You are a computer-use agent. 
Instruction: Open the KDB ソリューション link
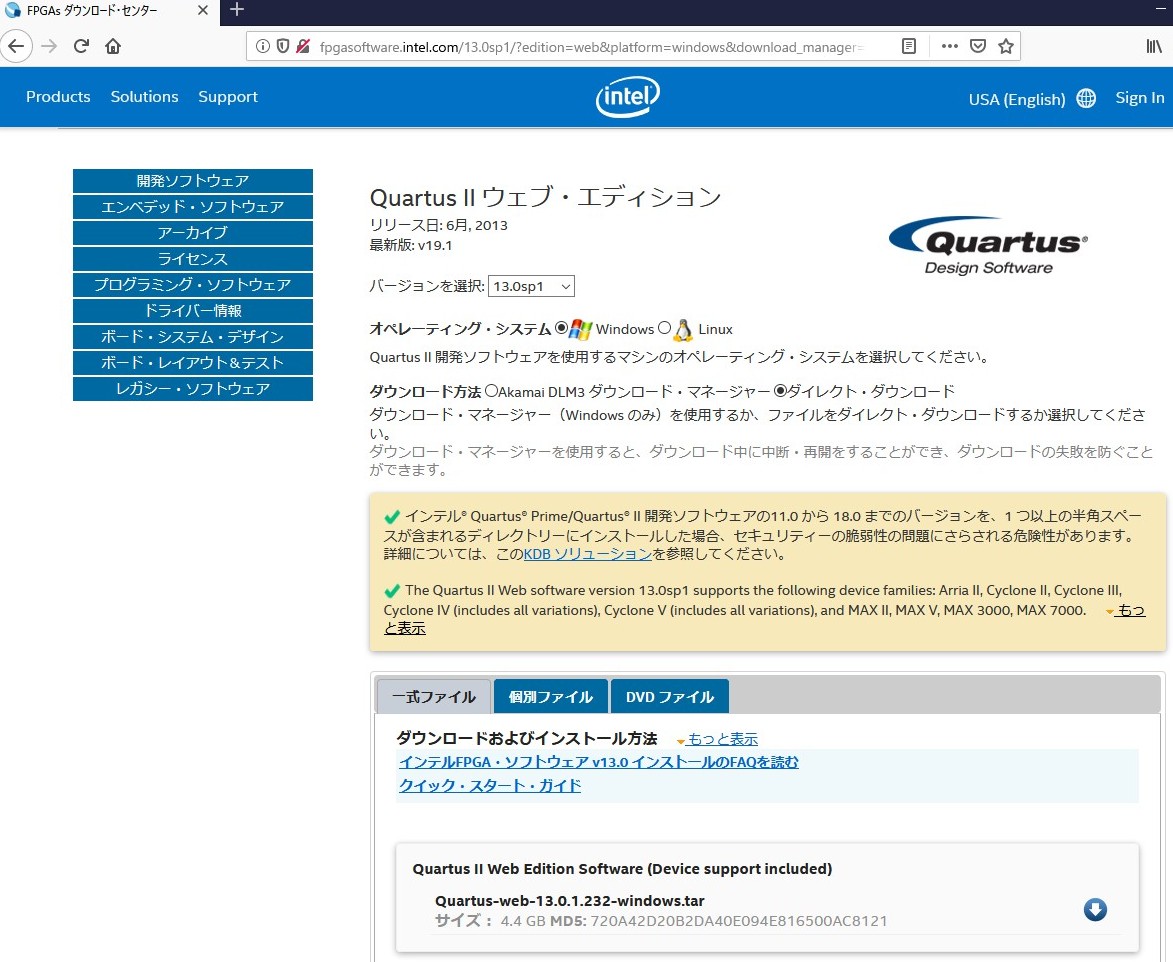(587, 554)
